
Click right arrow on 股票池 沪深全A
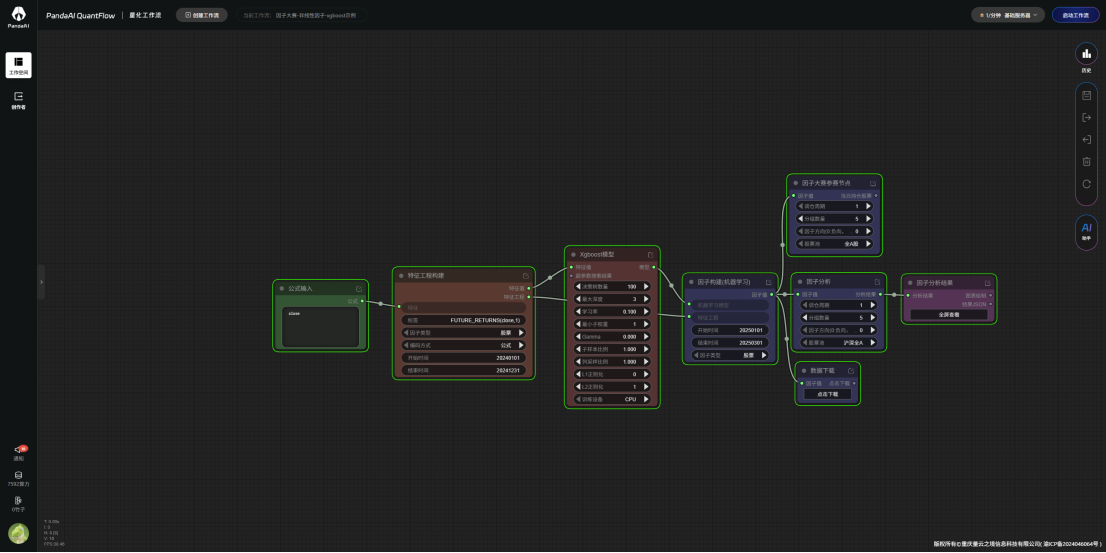point(873,342)
